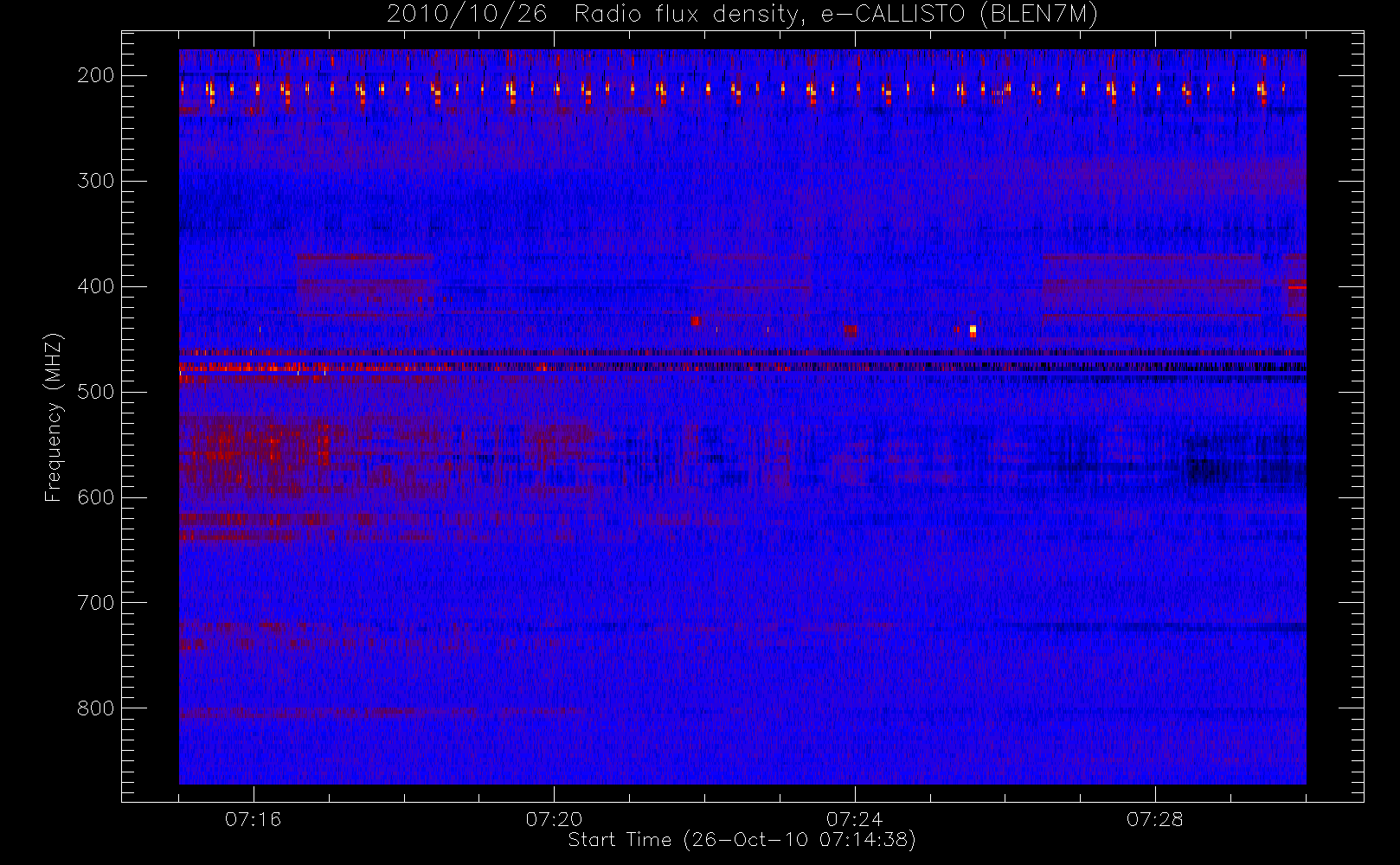Viewport: 1400px width, 865px height.
Task: Click the 400 frequency tick label
Action: [x=95, y=286]
